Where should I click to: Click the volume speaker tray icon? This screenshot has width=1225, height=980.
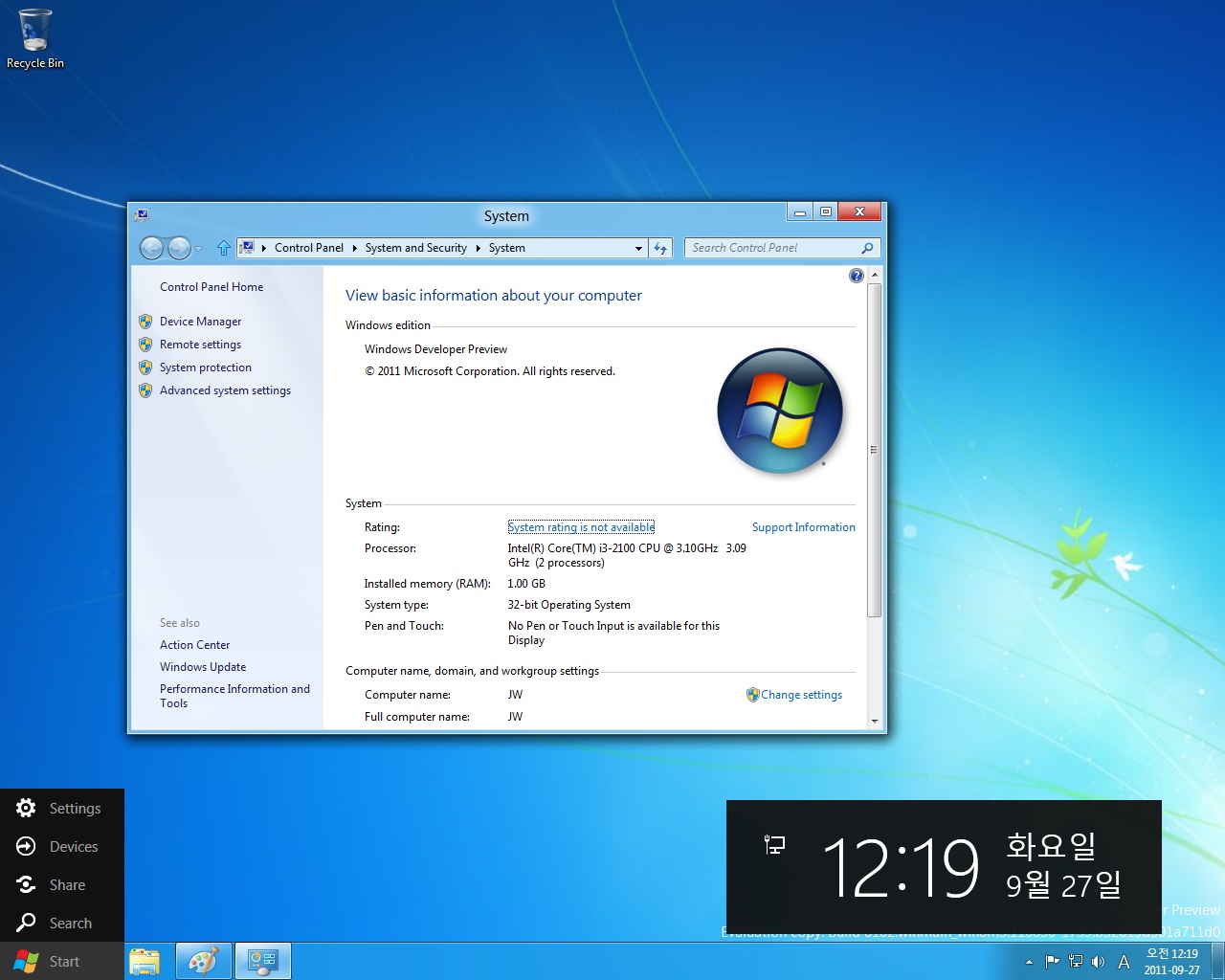[x=1099, y=962]
